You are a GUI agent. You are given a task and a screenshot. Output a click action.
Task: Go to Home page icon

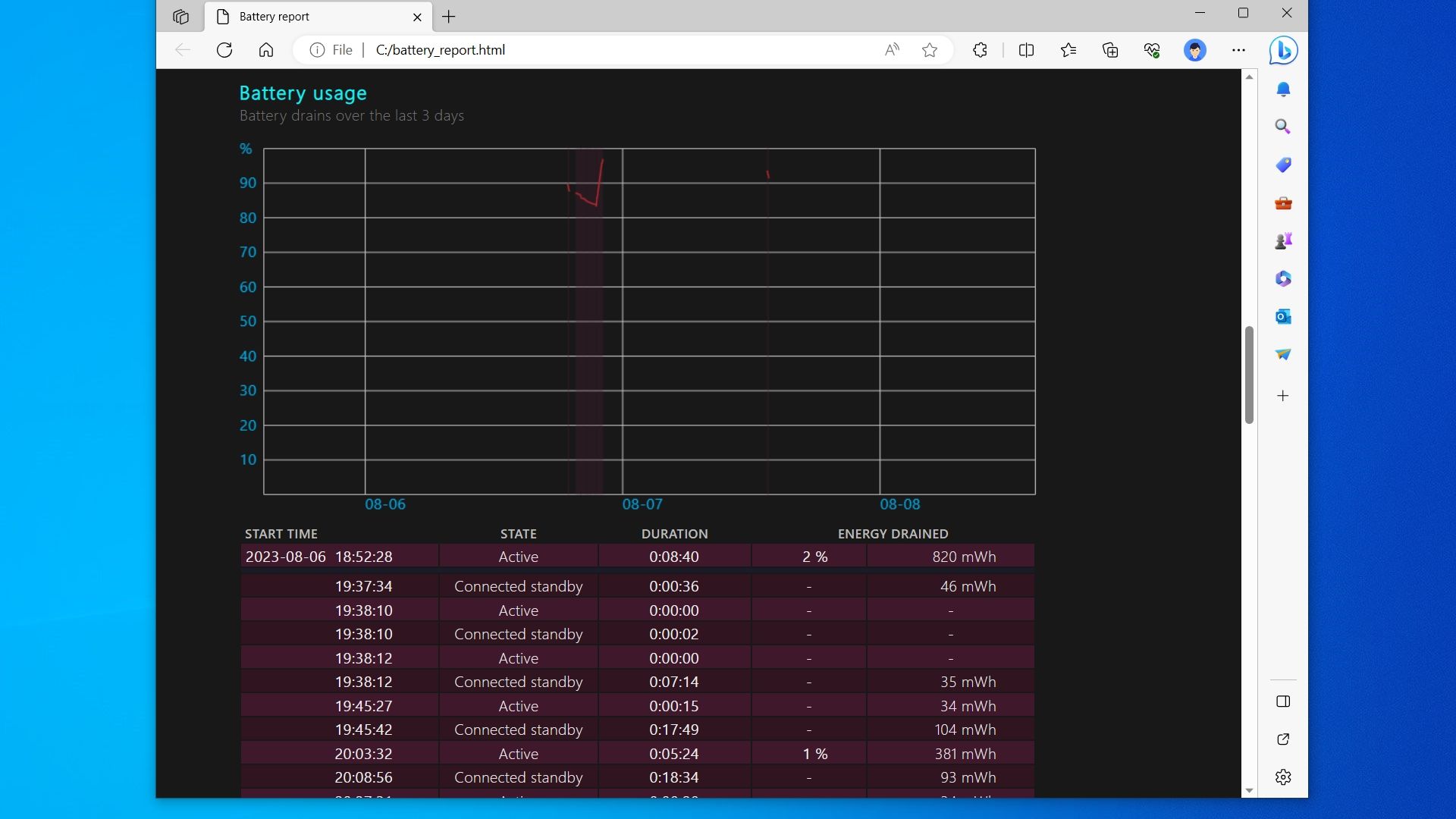(266, 50)
